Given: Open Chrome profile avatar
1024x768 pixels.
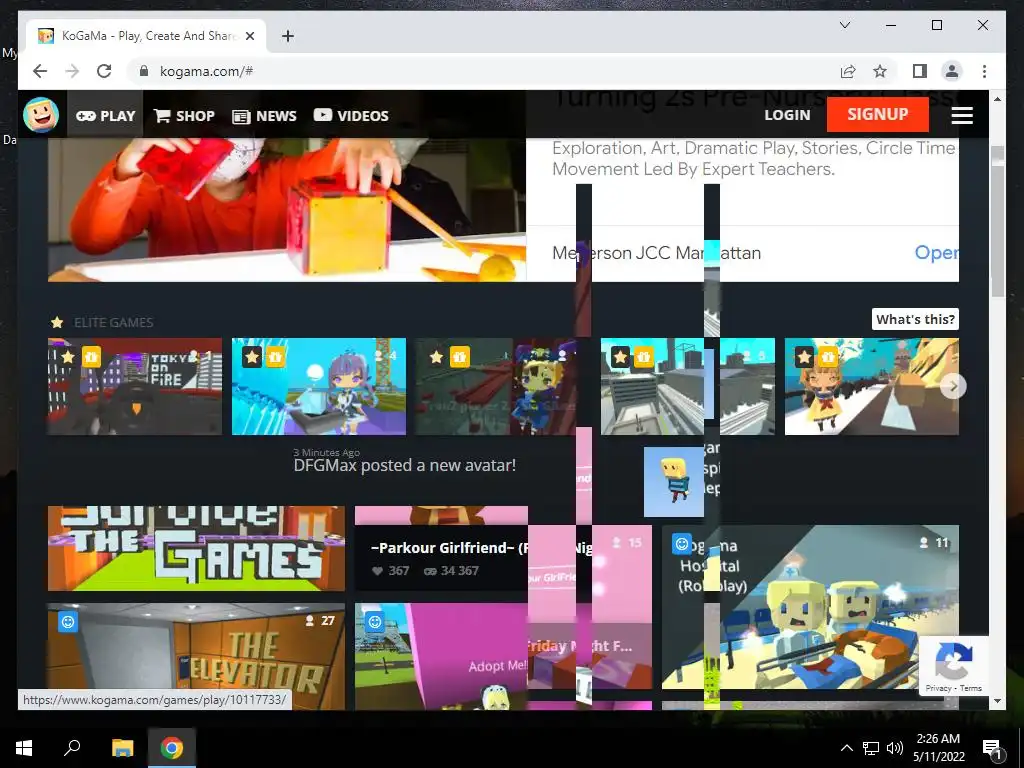Looking at the screenshot, I should tap(952, 71).
